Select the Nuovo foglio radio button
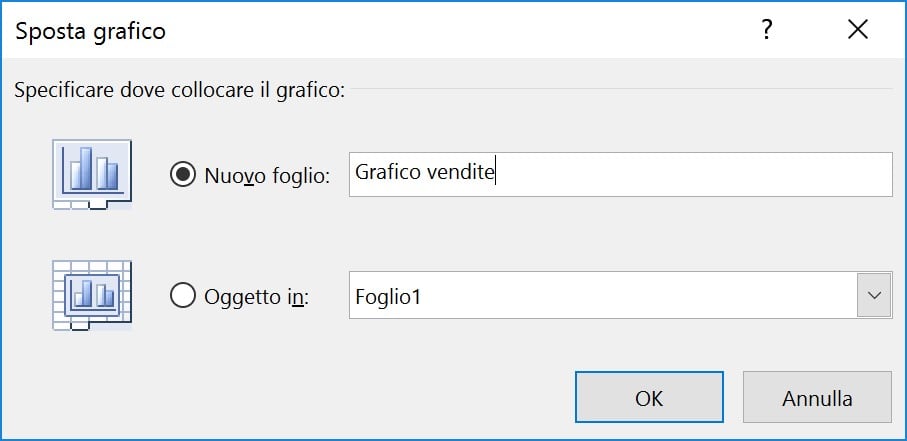The width and height of the screenshot is (907, 441). coord(183,175)
